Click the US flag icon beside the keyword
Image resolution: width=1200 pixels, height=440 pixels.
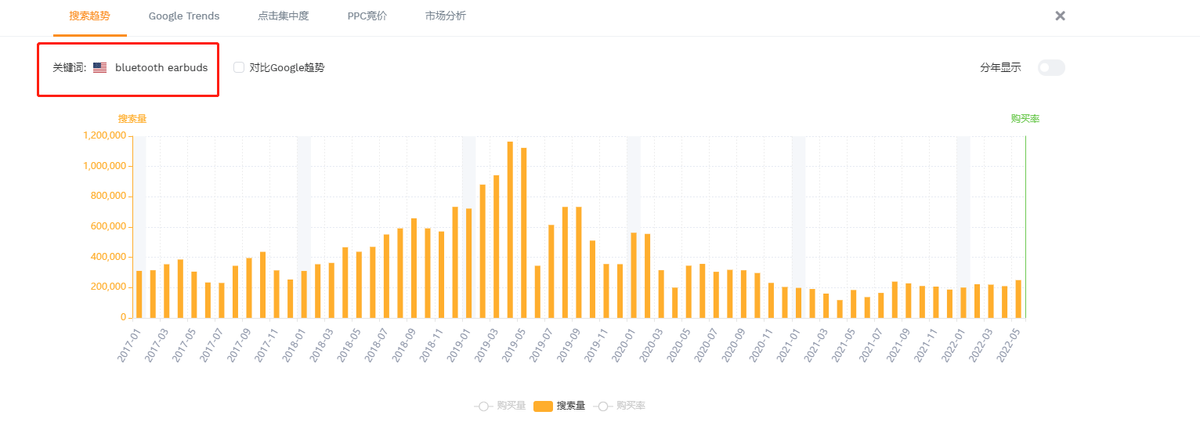(100, 68)
